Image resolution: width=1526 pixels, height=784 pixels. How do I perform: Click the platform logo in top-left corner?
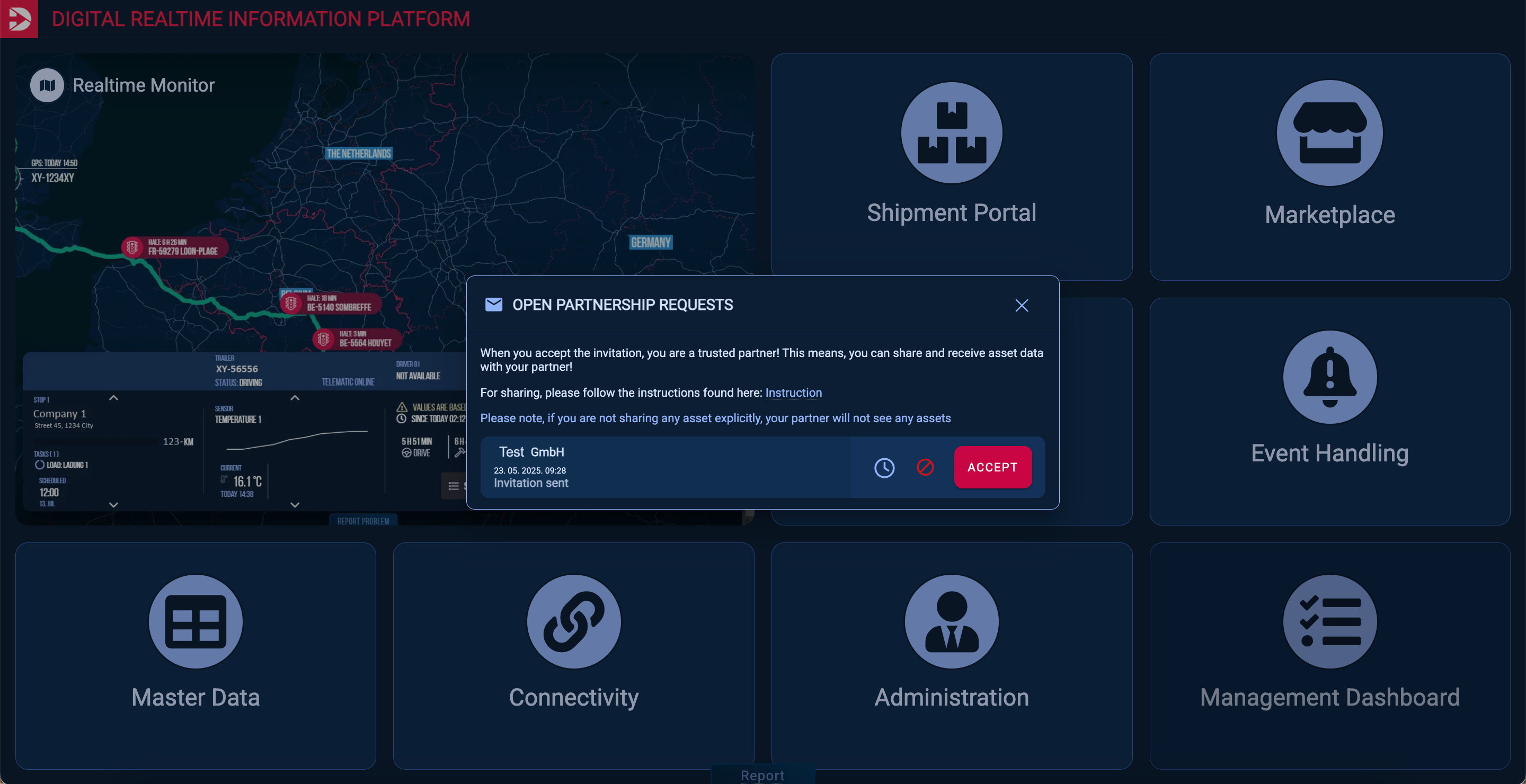[x=19, y=19]
